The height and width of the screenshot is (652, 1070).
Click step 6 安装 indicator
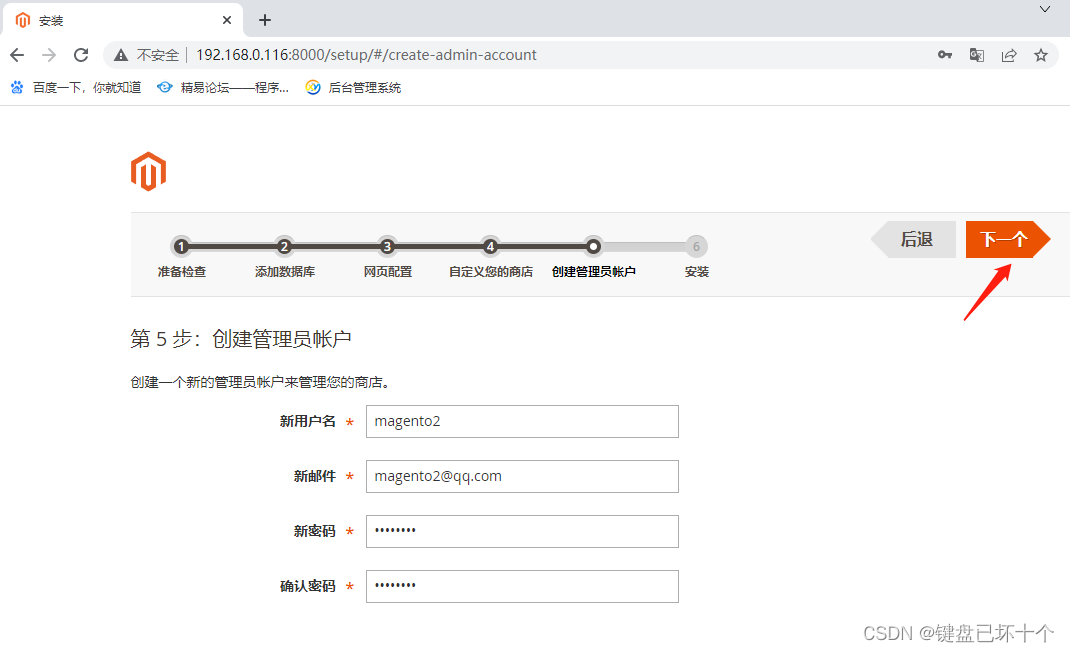pos(696,246)
